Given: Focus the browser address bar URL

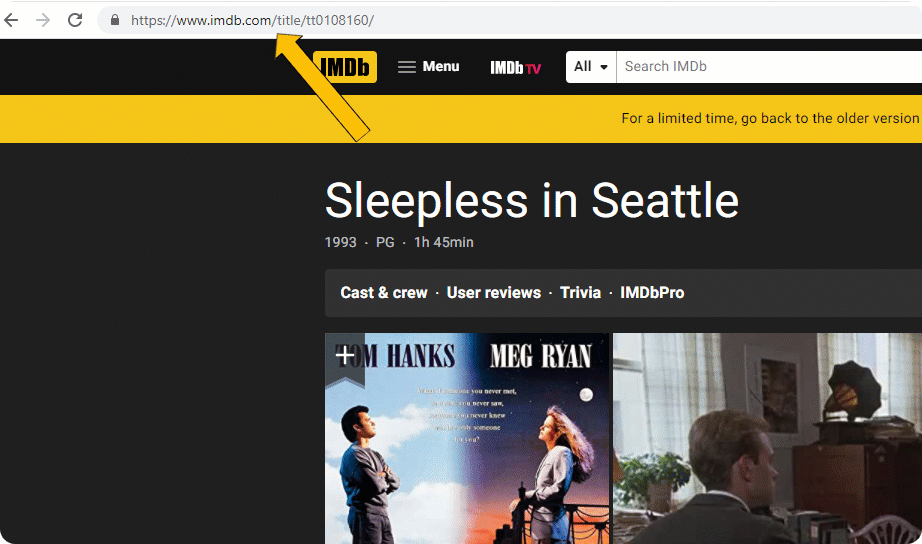Looking at the screenshot, I should point(252,20).
